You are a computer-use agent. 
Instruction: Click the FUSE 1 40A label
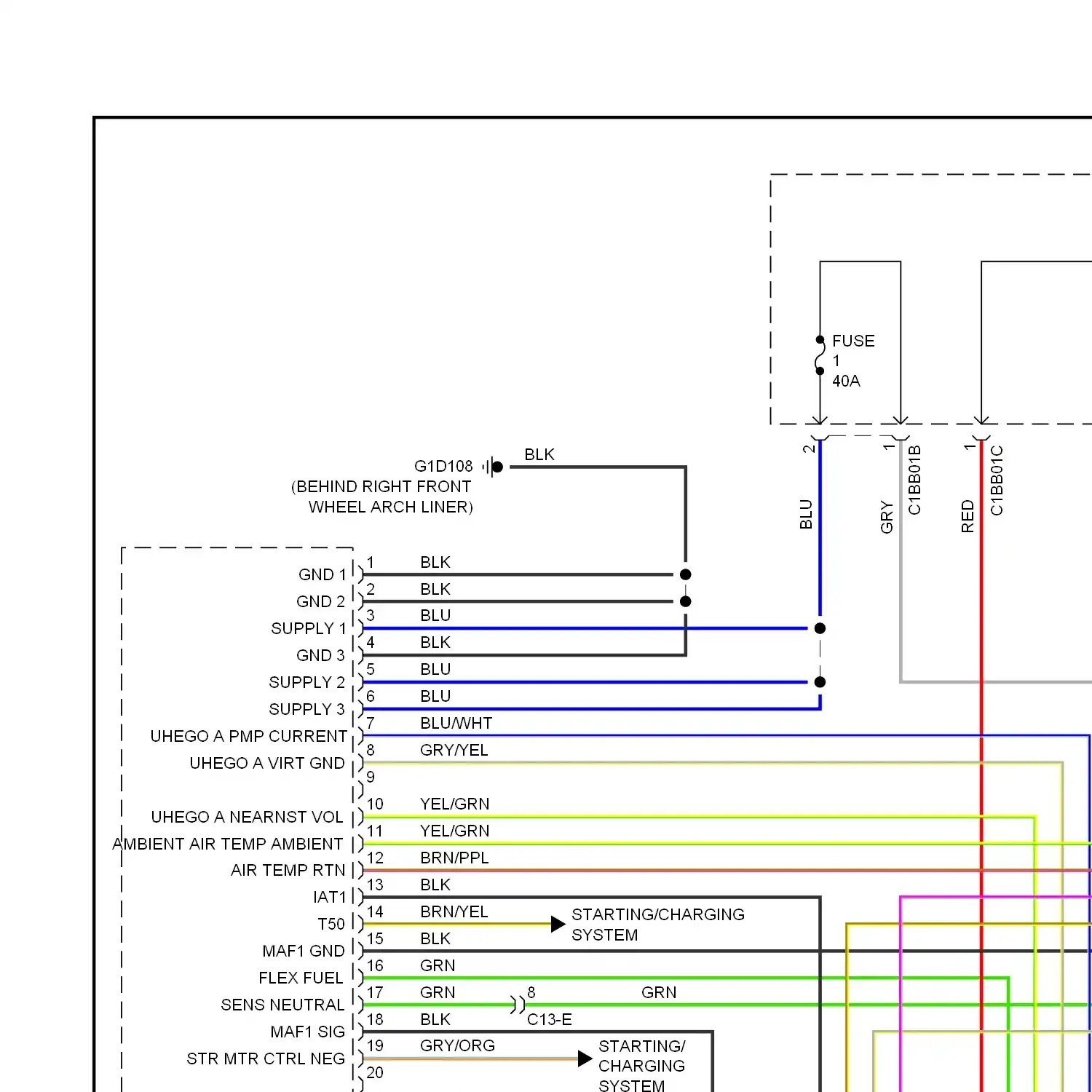(x=853, y=361)
